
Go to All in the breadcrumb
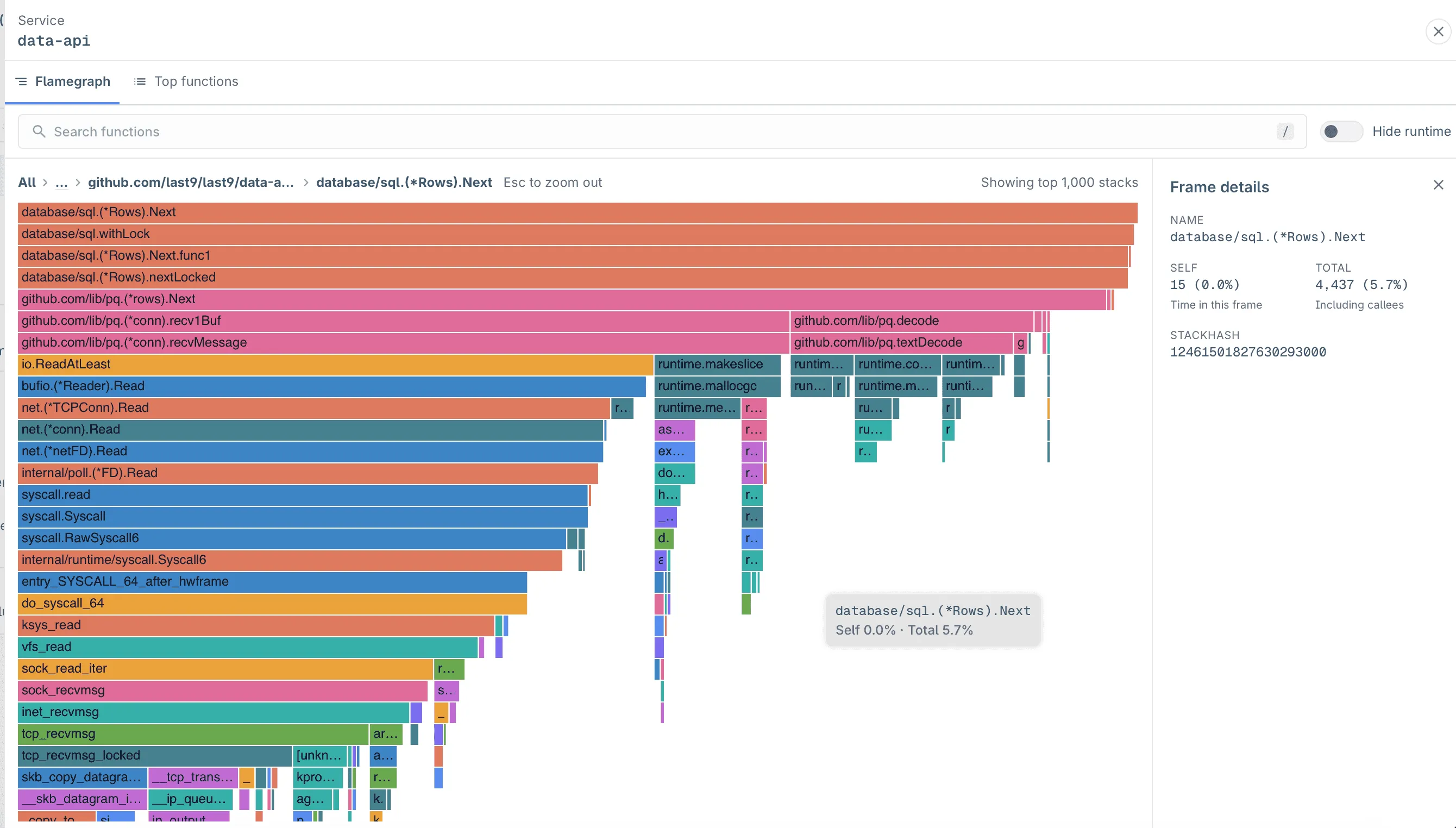pos(27,183)
